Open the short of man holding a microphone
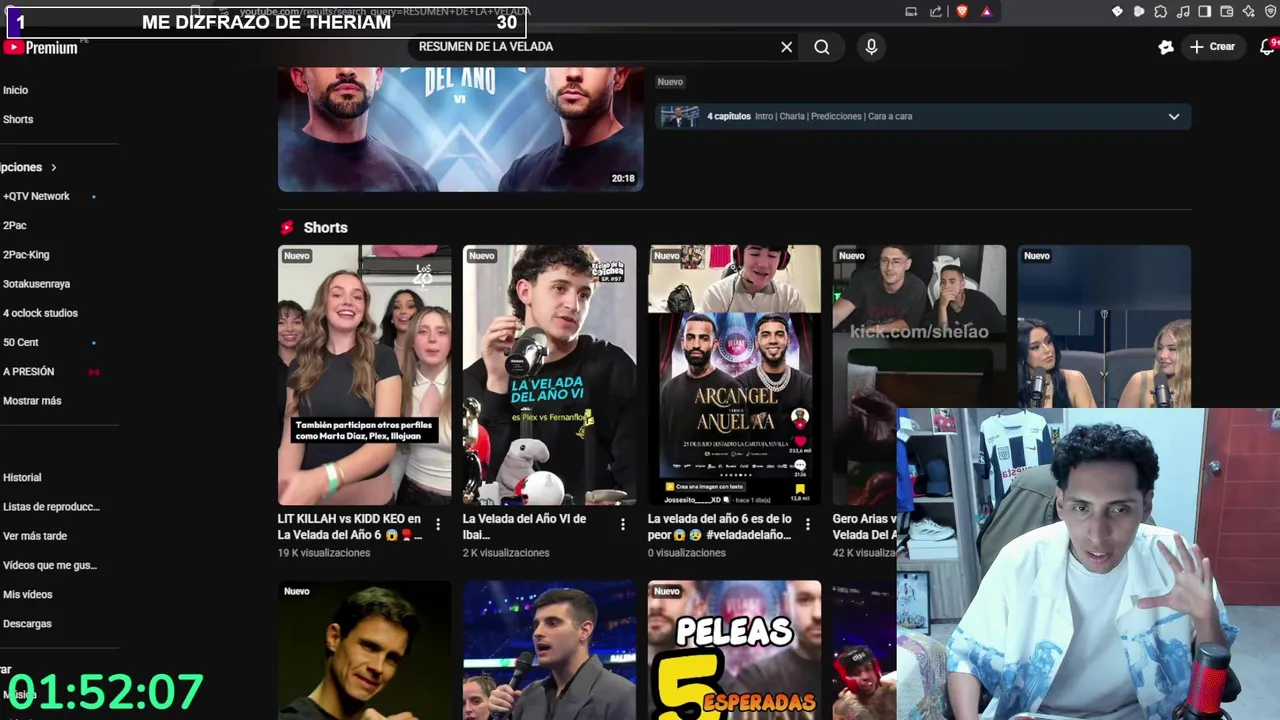This screenshot has height=720, width=1280. coord(549,650)
